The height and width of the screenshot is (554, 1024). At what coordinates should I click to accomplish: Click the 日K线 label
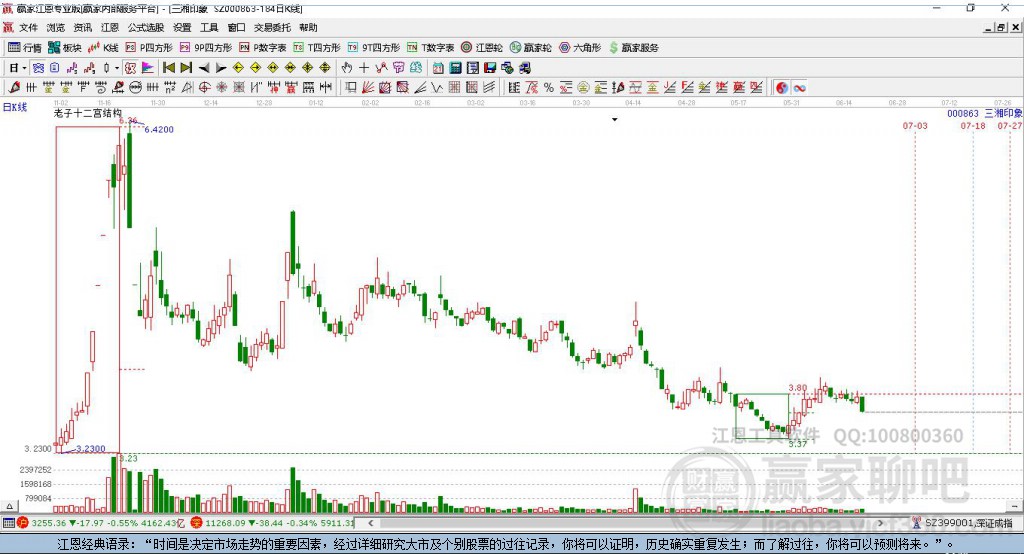point(14,107)
